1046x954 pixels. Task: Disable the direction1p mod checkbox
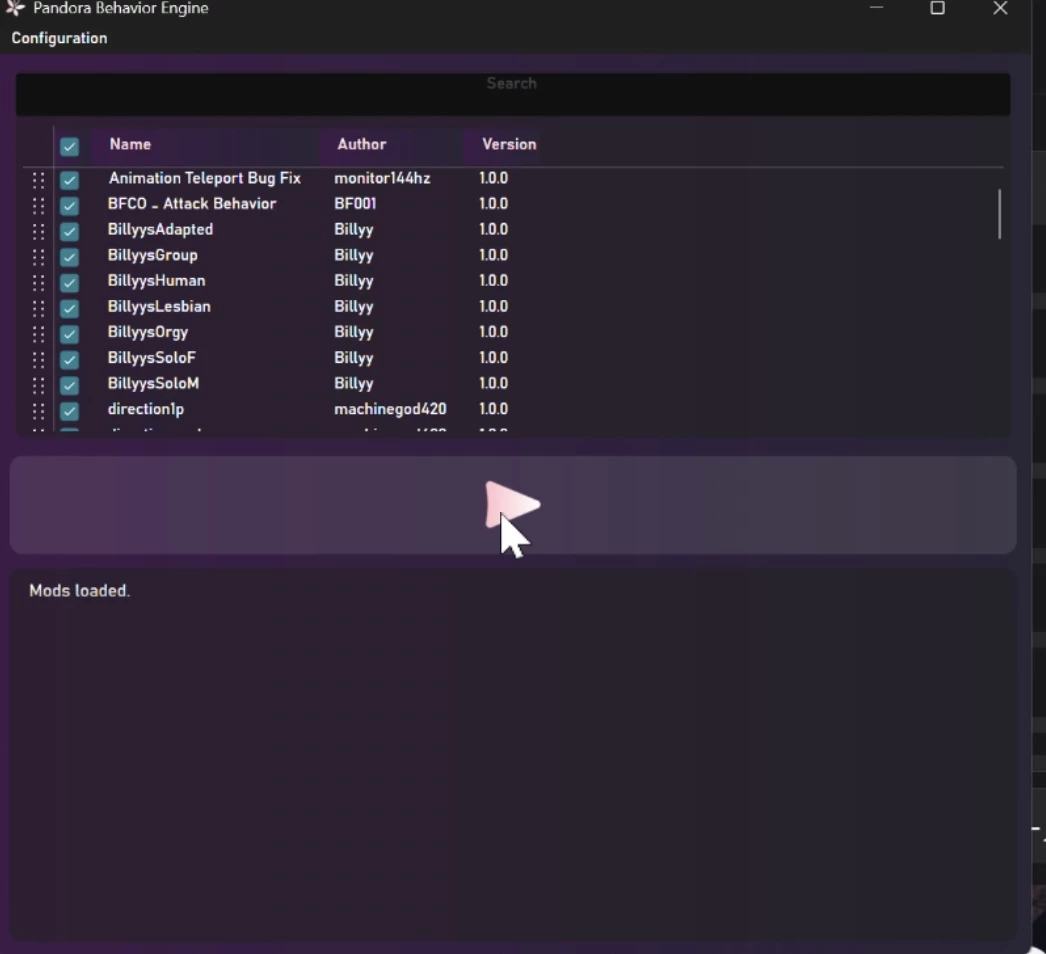coord(69,411)
